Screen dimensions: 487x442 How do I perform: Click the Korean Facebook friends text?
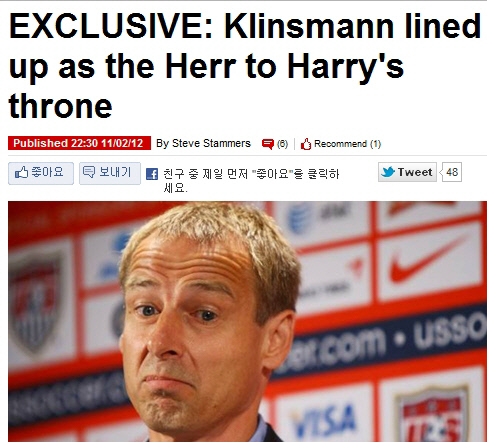pos(251,180)
